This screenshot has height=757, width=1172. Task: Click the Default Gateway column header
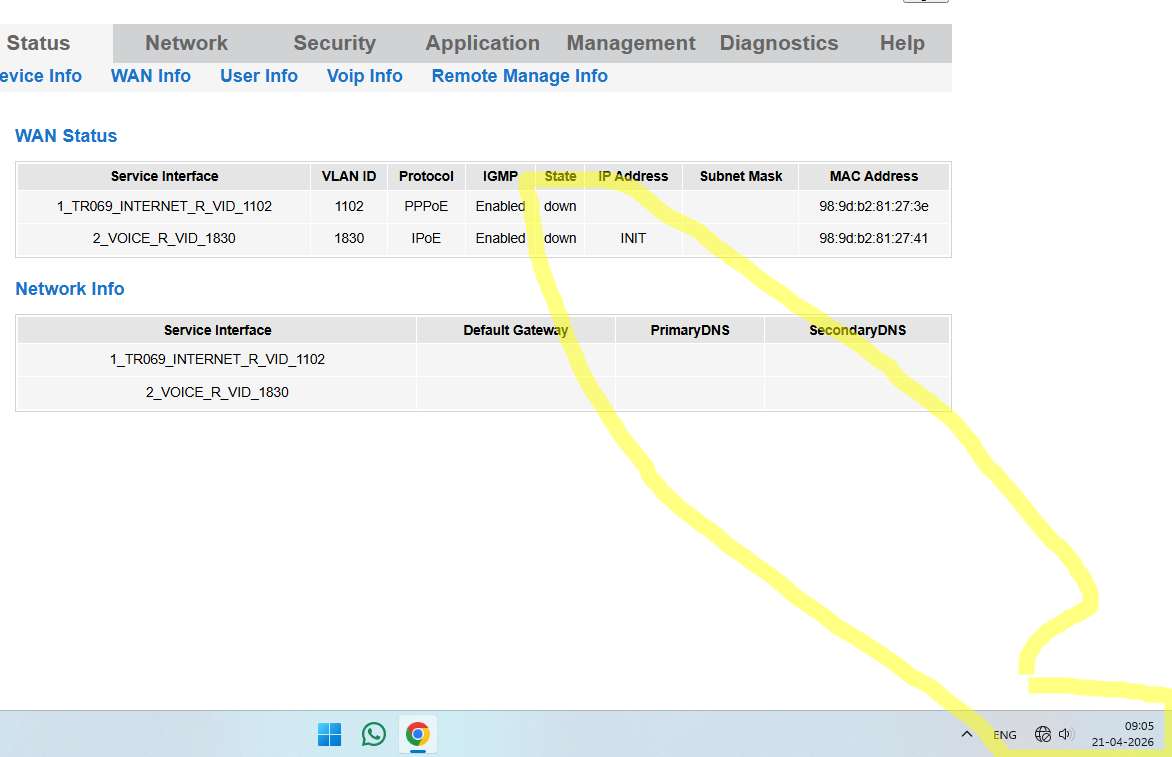[x=516, y=330]
